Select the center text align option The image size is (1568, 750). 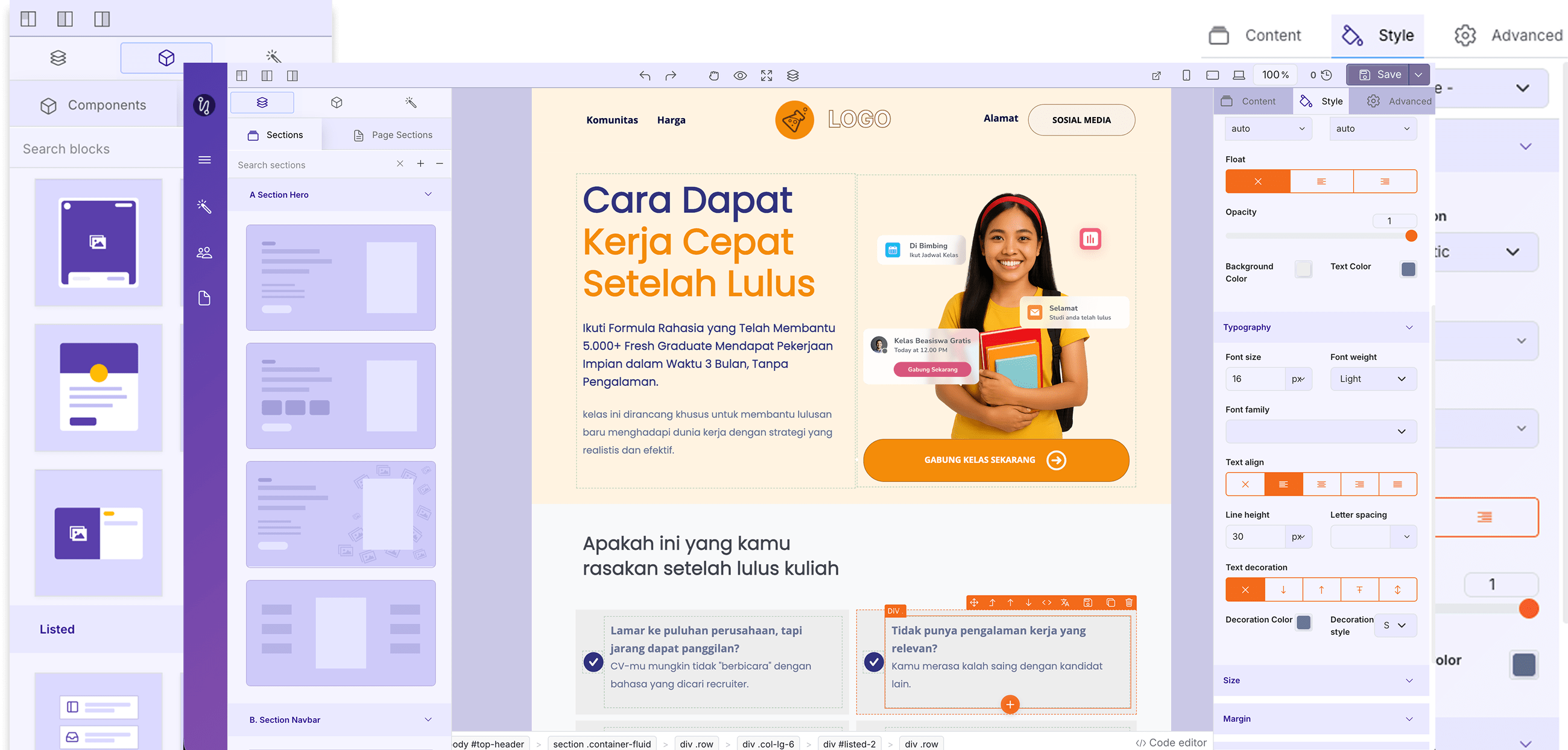coord(1321,484)
